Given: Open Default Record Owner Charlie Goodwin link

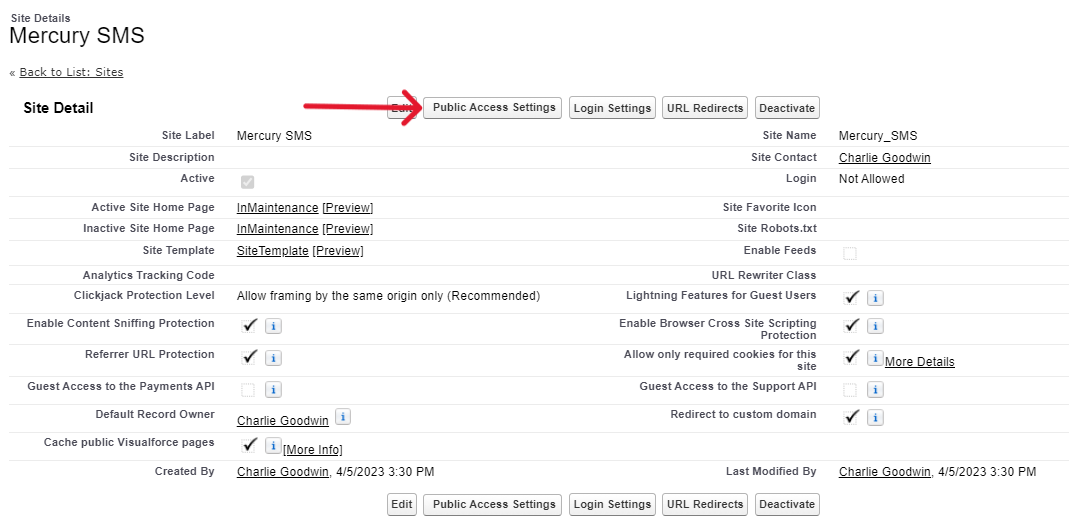Looking at the screenshot, I should tap(283, 421).
